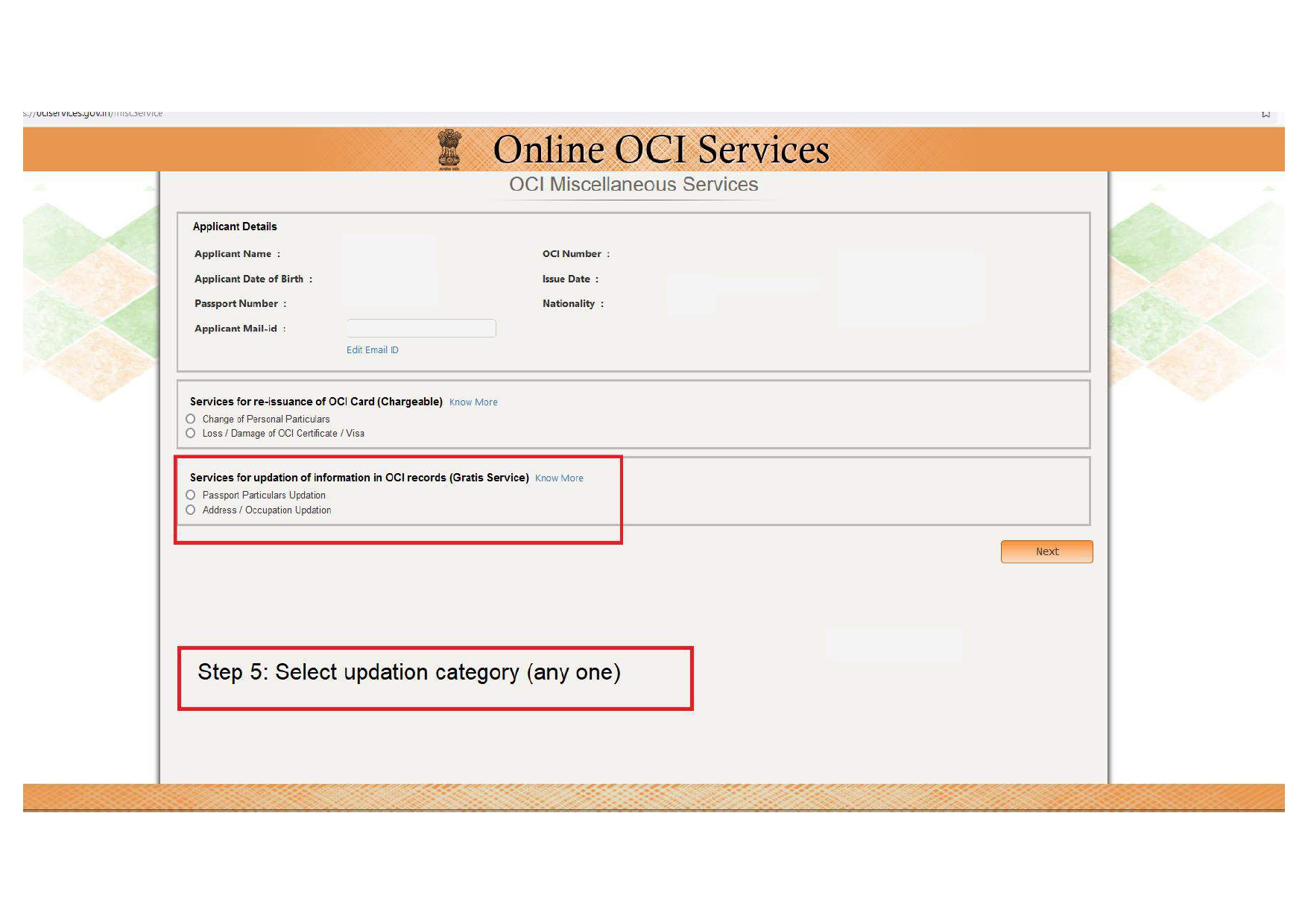Click the OCI Miscellaneous Services heading
The width and height of the screenshot is (1308, 924).
(634, 185)
